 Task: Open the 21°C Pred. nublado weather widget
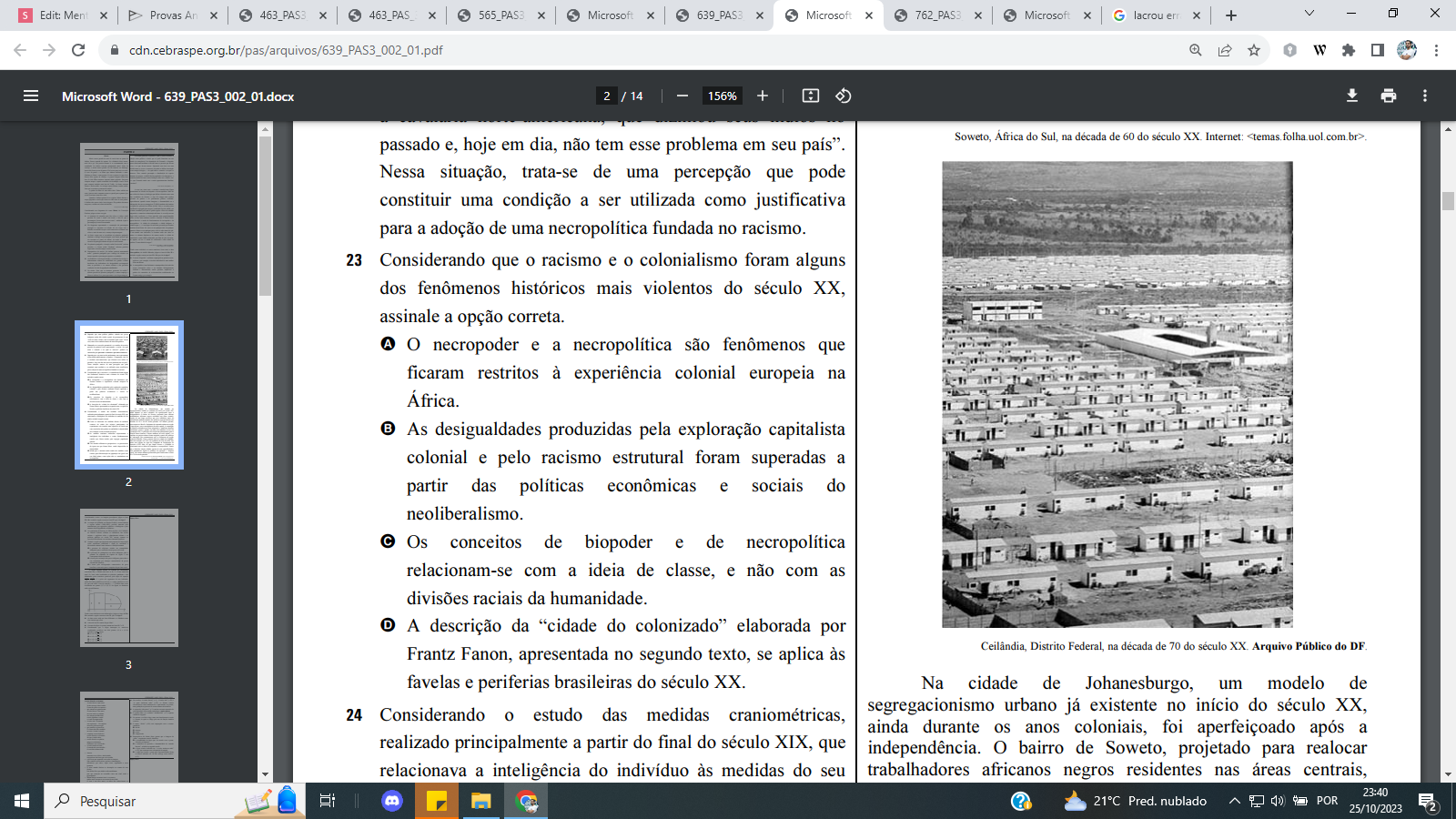1136,801
